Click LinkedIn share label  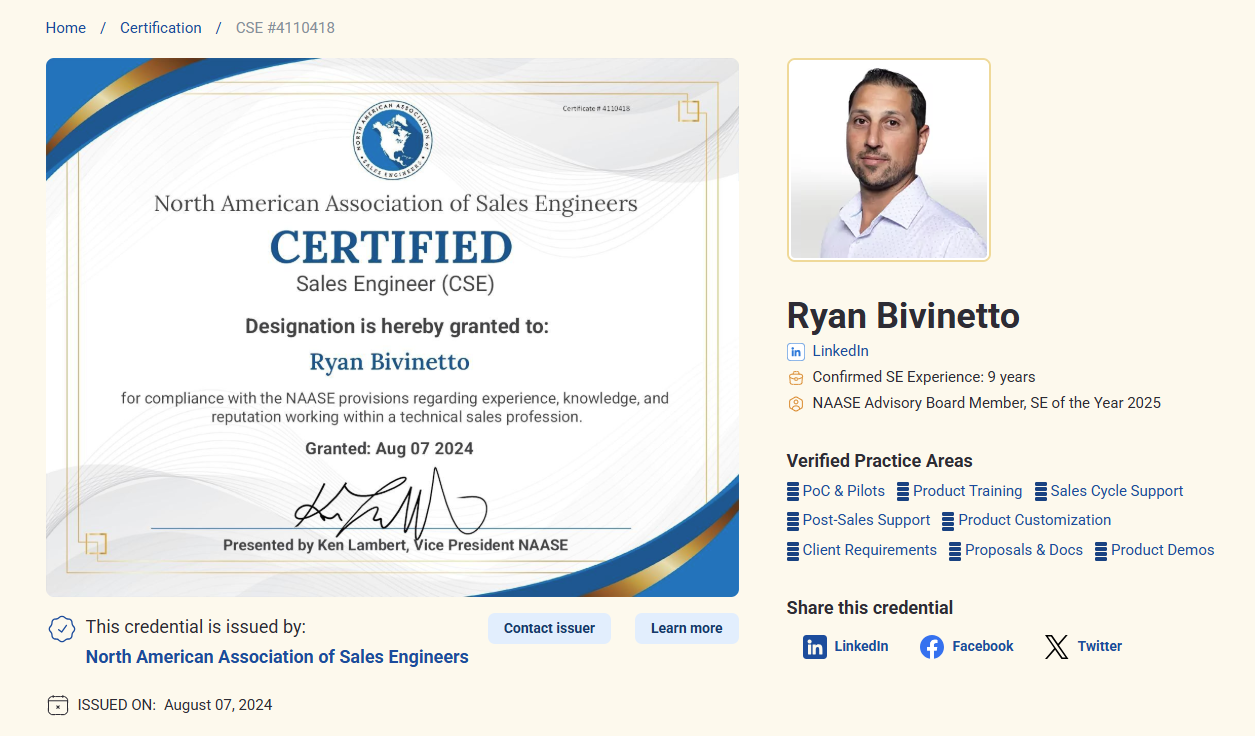point(861,646)
